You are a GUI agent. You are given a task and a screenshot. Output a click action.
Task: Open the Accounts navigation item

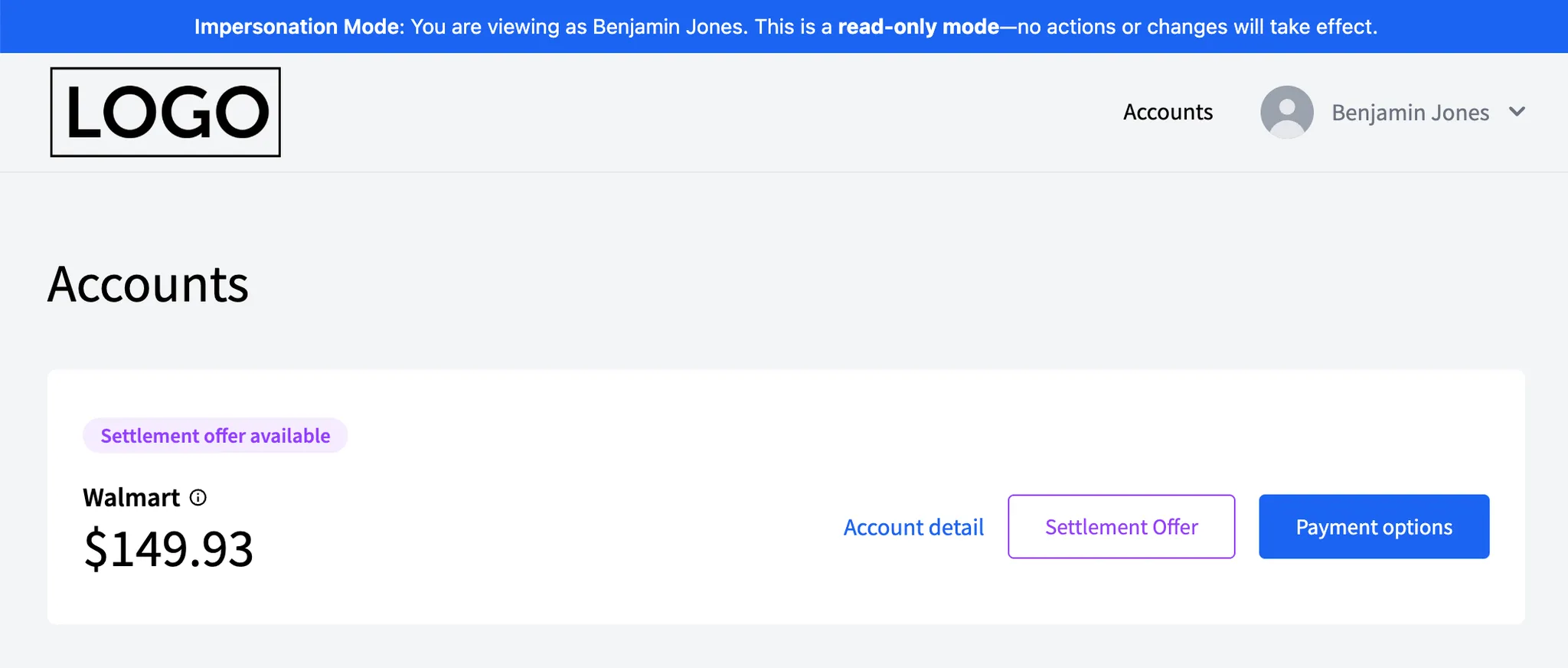point(1168,112)
